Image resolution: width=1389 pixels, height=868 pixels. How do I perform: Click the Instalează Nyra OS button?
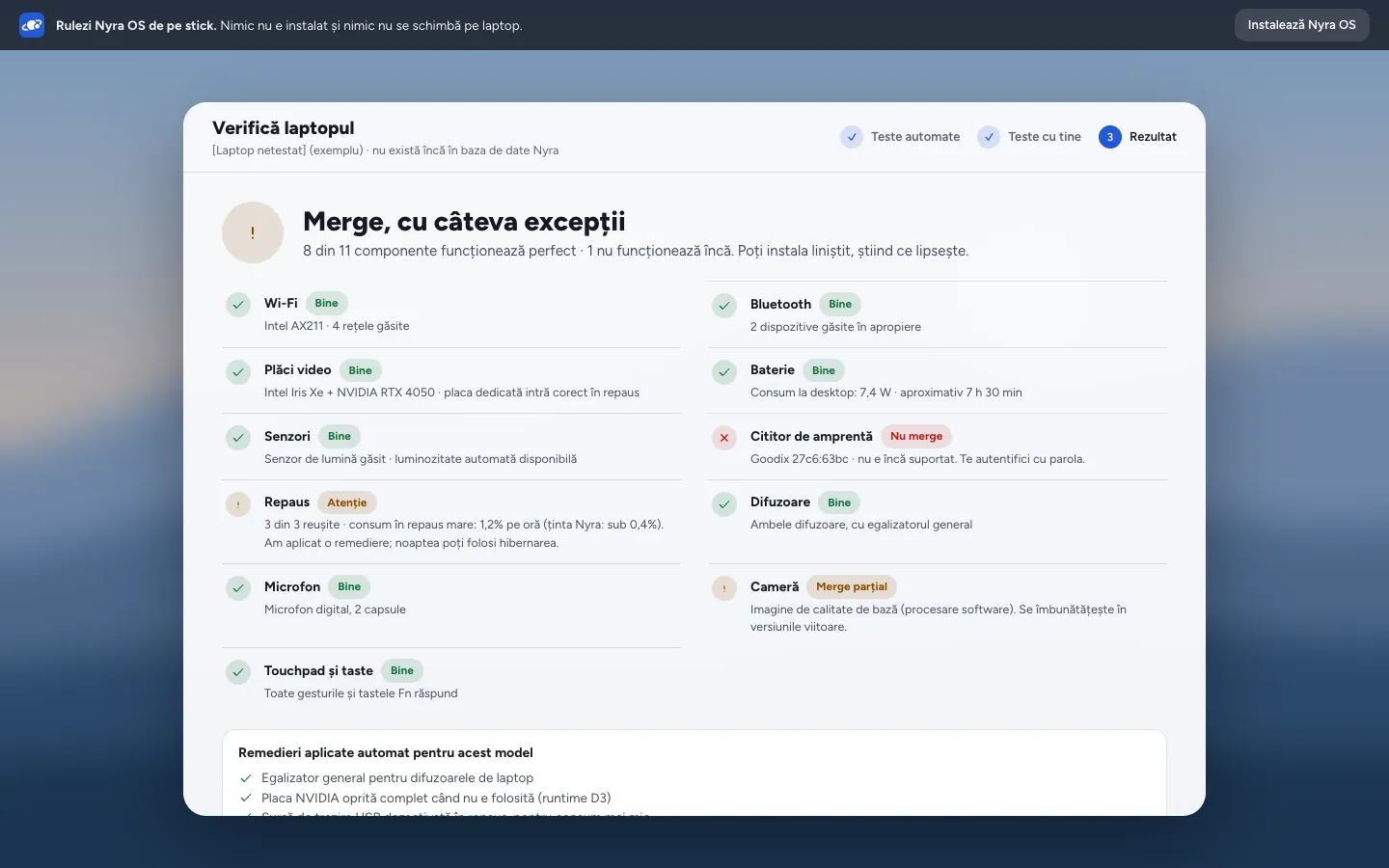click(1301, 25)
